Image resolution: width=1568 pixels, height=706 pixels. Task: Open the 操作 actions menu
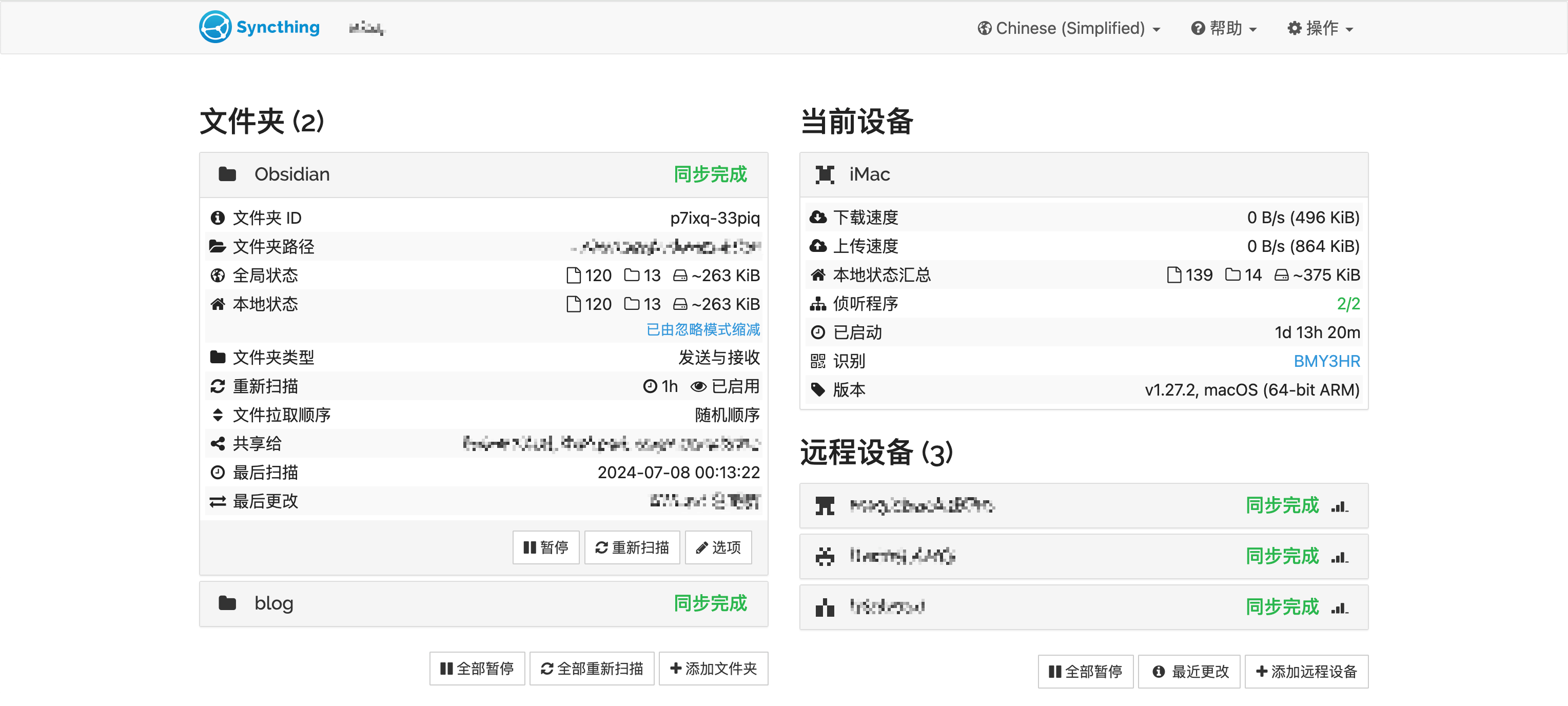click(x=1320, y=29)
